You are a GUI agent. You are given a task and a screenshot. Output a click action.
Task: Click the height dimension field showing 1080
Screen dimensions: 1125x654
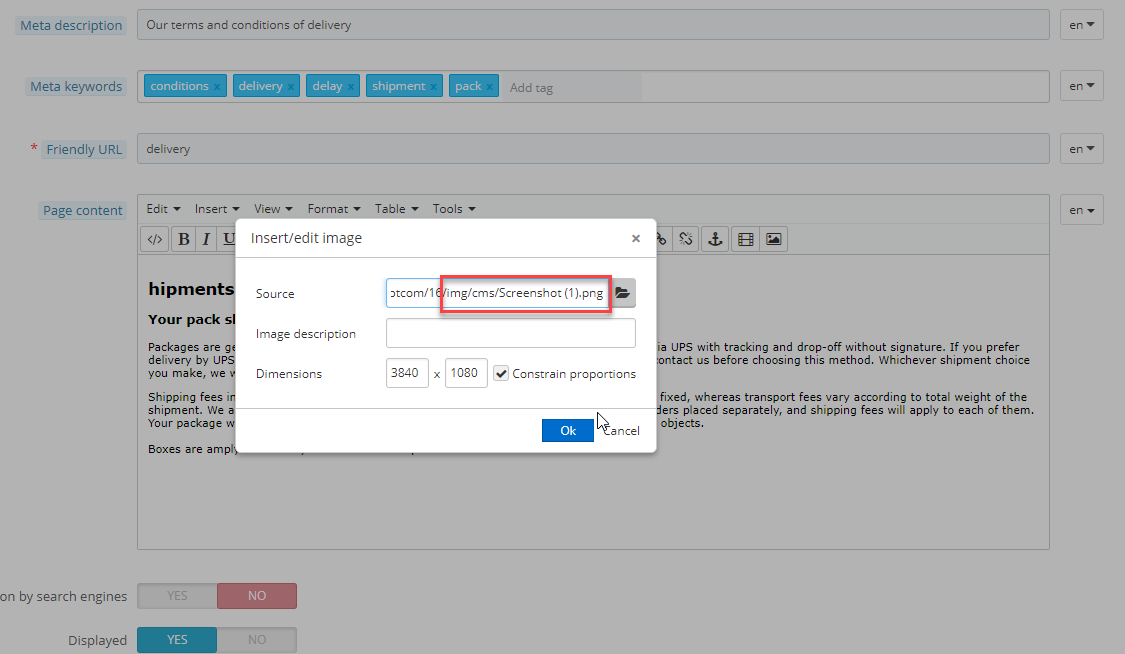466,373
